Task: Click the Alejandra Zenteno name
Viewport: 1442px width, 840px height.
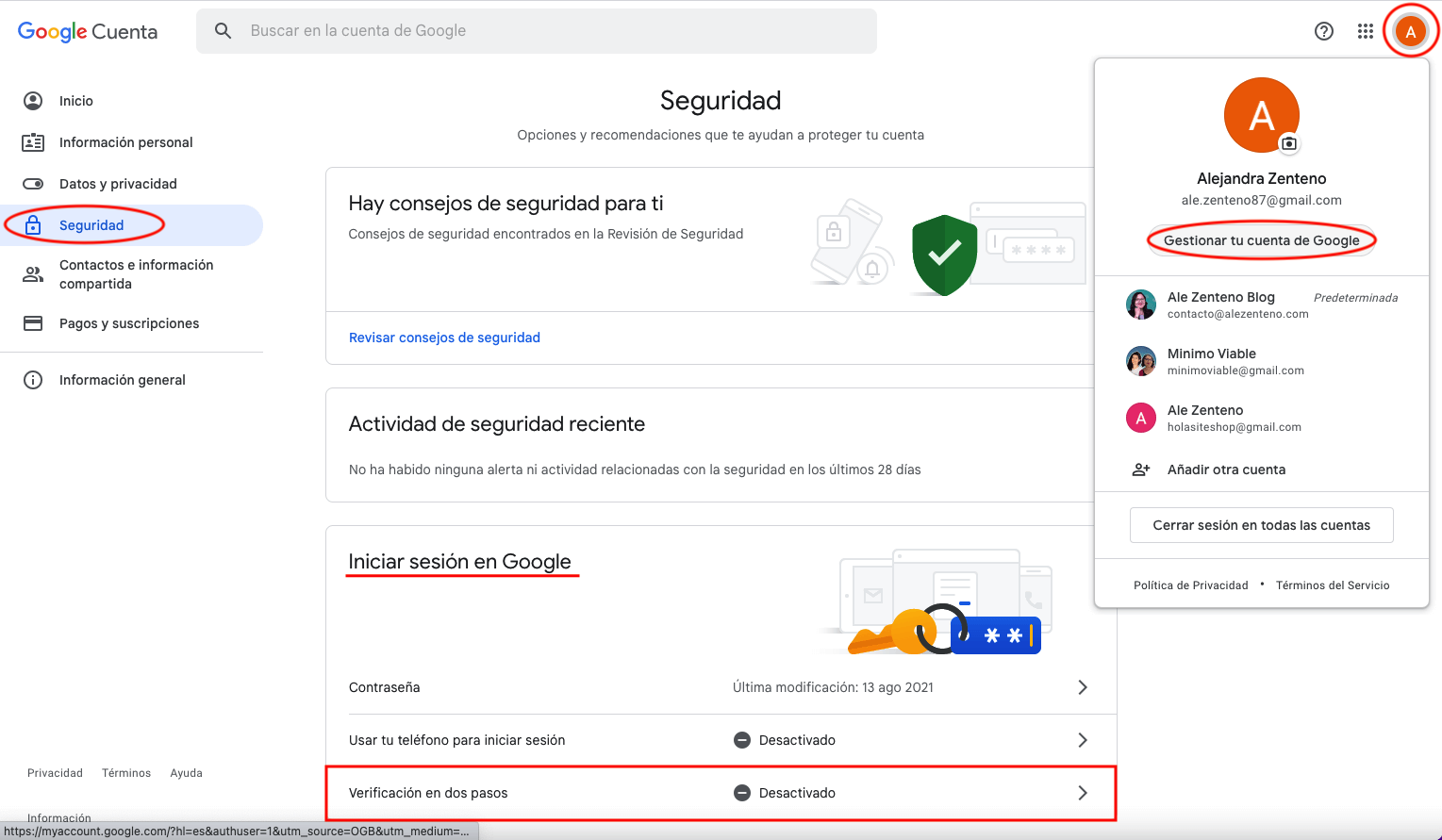Action: click(1262, 178)
